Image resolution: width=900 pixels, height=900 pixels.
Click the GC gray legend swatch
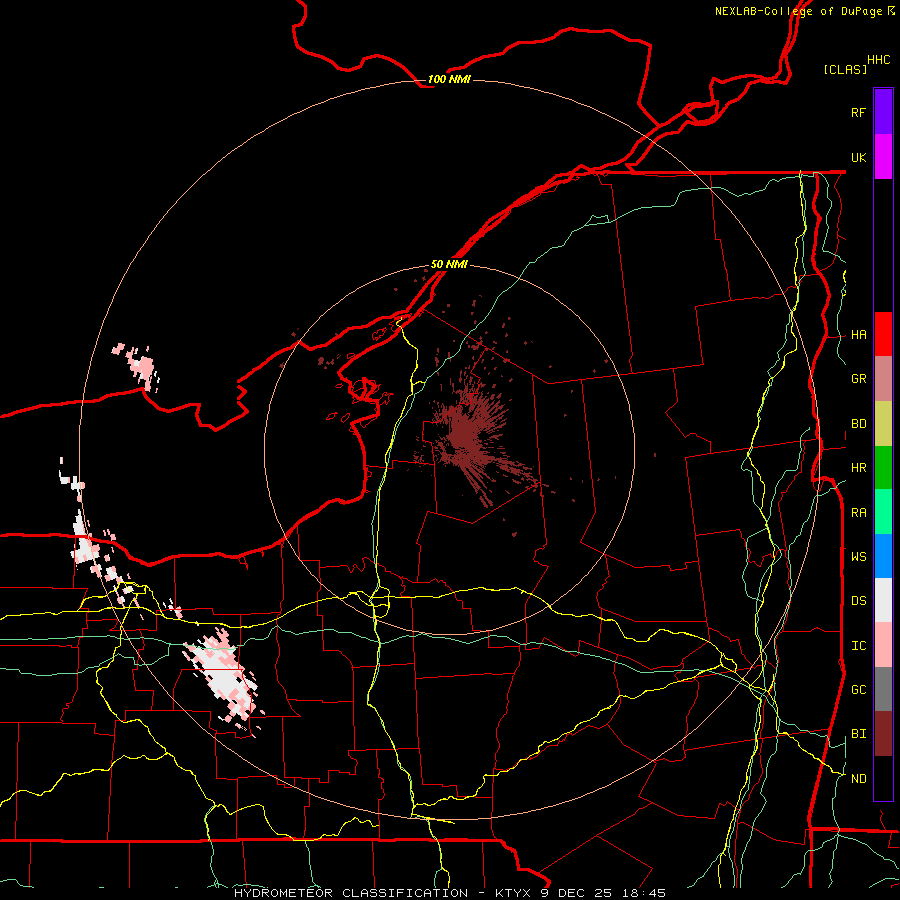coord(883,689)
